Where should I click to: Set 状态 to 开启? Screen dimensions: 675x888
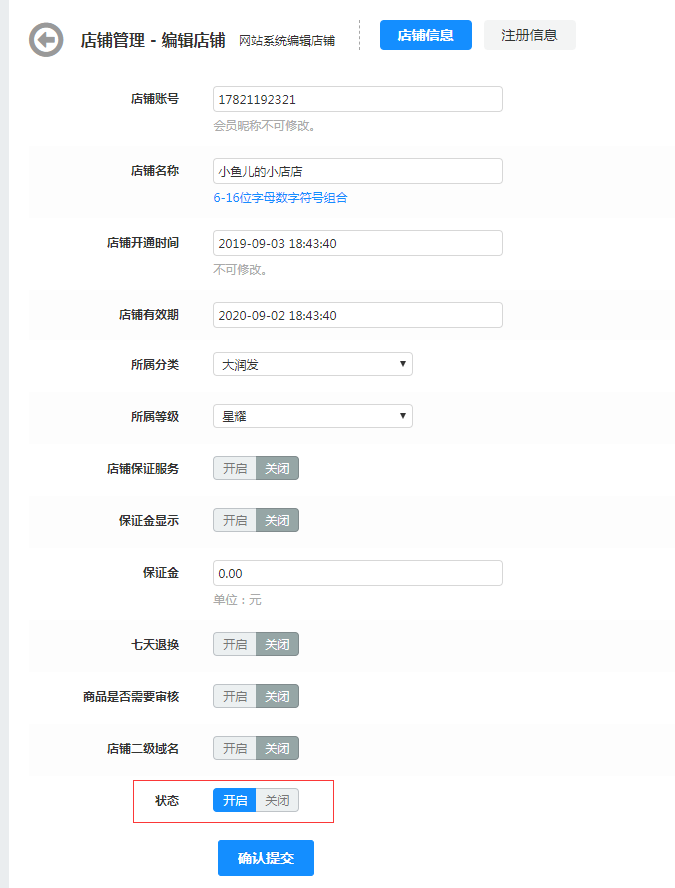tap(235, 801)
